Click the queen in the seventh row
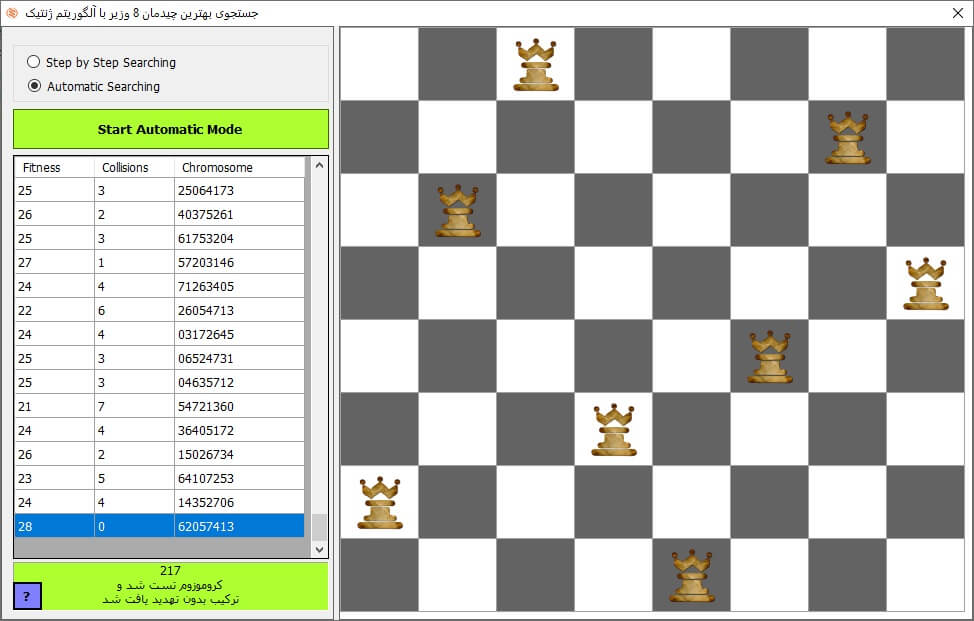This screenshot has height=621, width=974. [x=380, y=503]
